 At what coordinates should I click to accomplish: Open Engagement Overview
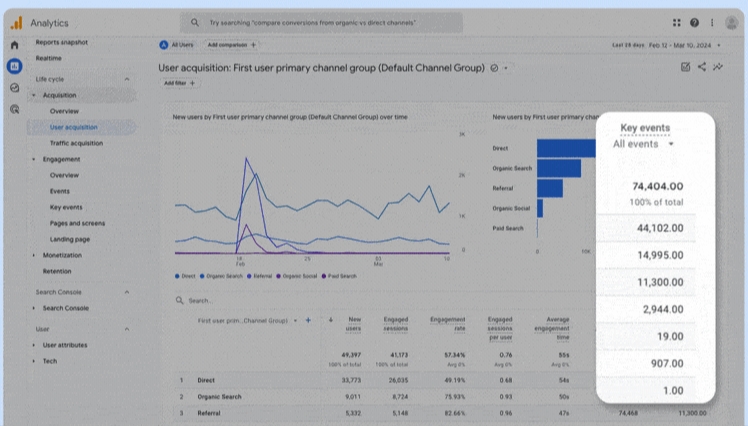pos(64,175)
